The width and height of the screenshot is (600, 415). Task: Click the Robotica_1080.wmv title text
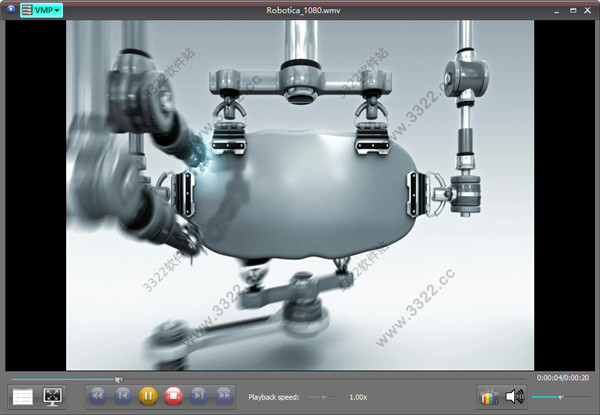pos(303,10)
